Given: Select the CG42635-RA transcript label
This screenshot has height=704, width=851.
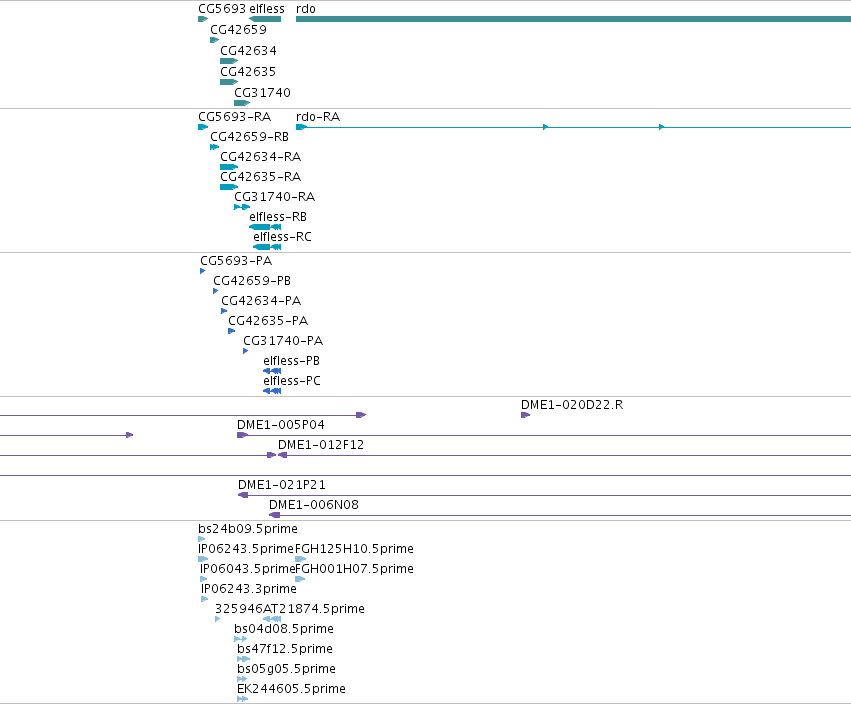Looking at the screenshot, I should (x=261, y=177).
